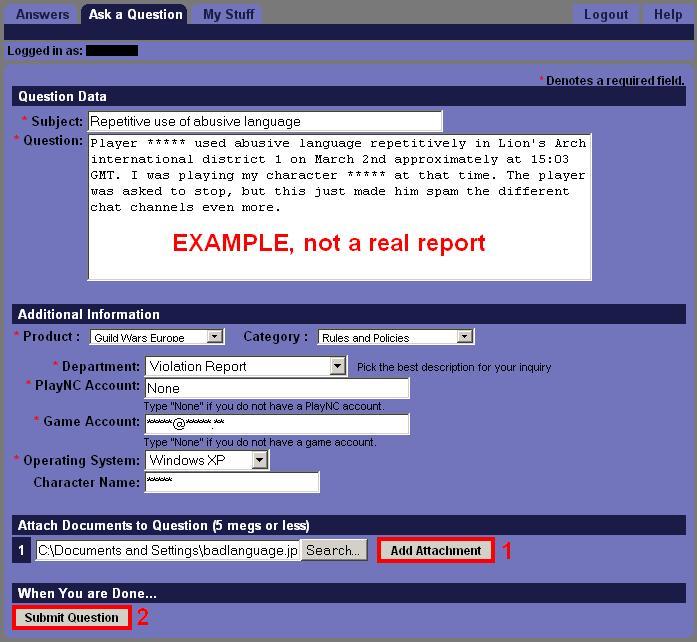Select the Ask a Question tab
This screenshot has width=697, height=642.
135,15
